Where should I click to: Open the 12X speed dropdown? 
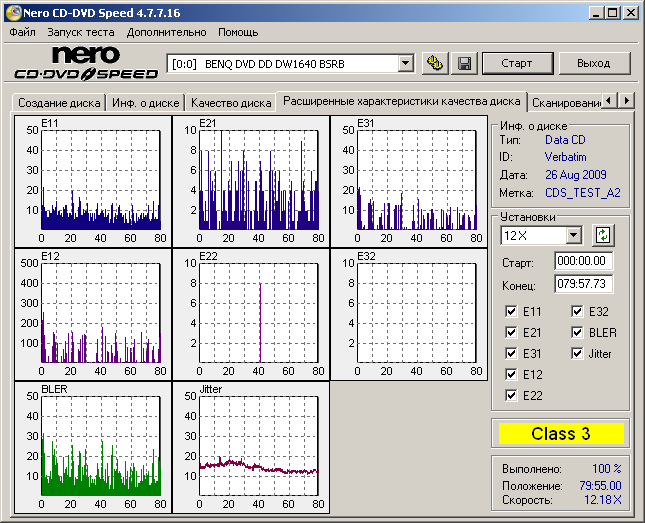click(x=573, y=235)
